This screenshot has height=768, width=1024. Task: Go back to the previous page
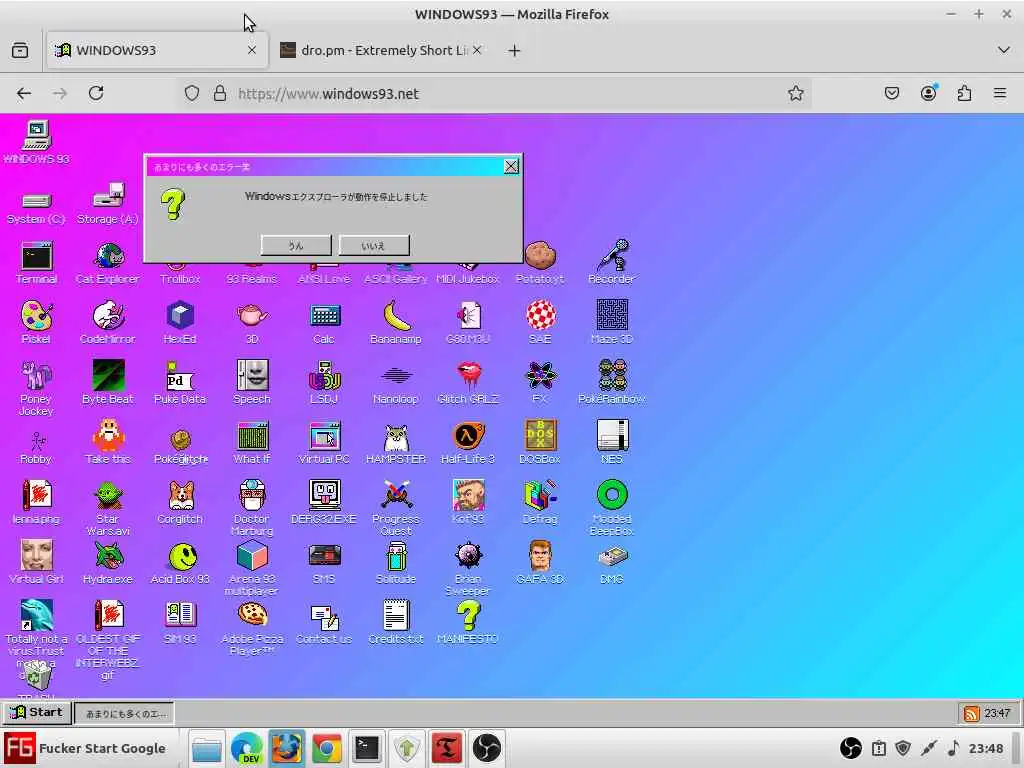pos(24,93)
